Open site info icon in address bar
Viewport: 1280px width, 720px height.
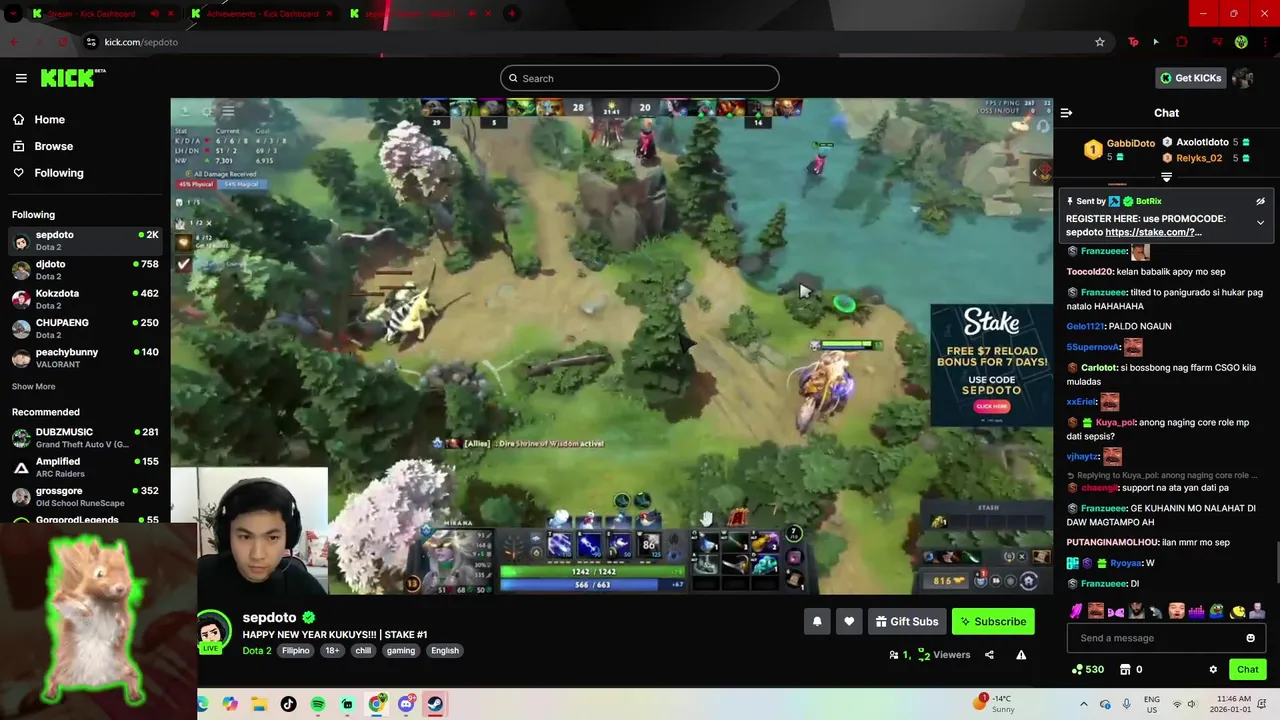click(91, 42)
